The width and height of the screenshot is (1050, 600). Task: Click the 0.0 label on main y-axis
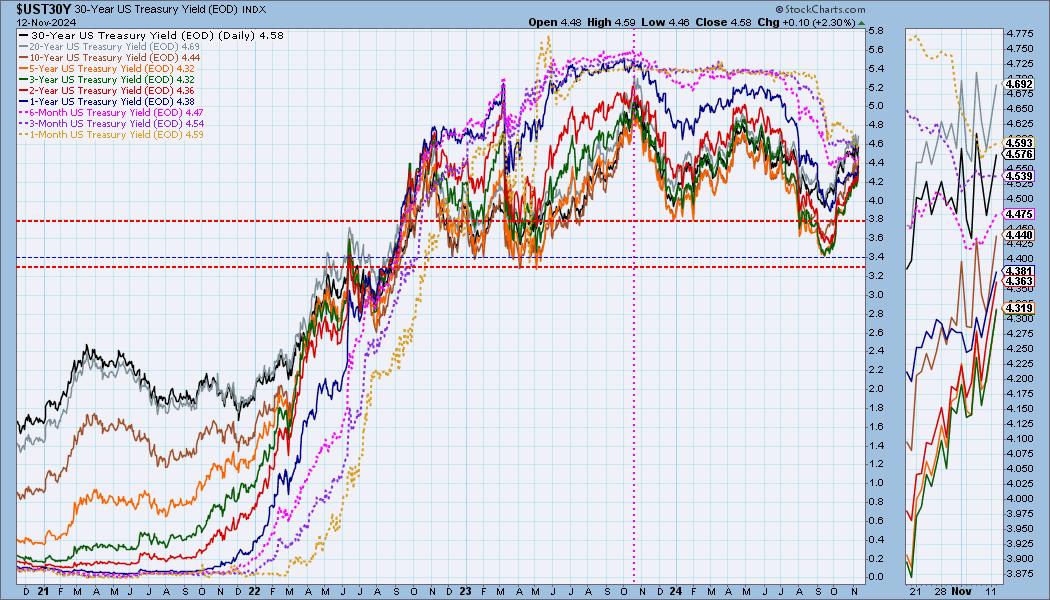pyautogui.click(x=875, y=577)
